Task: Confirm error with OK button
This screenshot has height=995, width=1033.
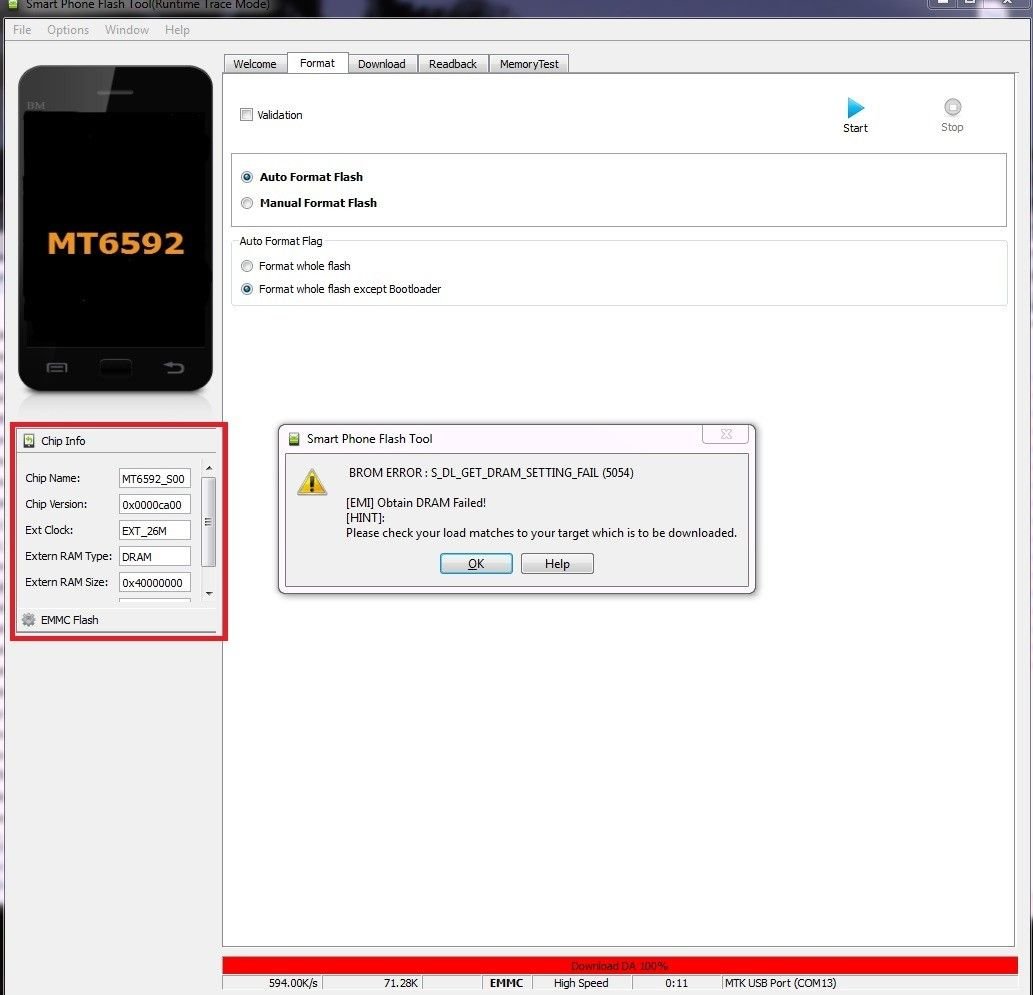Action: click(476, 563)
